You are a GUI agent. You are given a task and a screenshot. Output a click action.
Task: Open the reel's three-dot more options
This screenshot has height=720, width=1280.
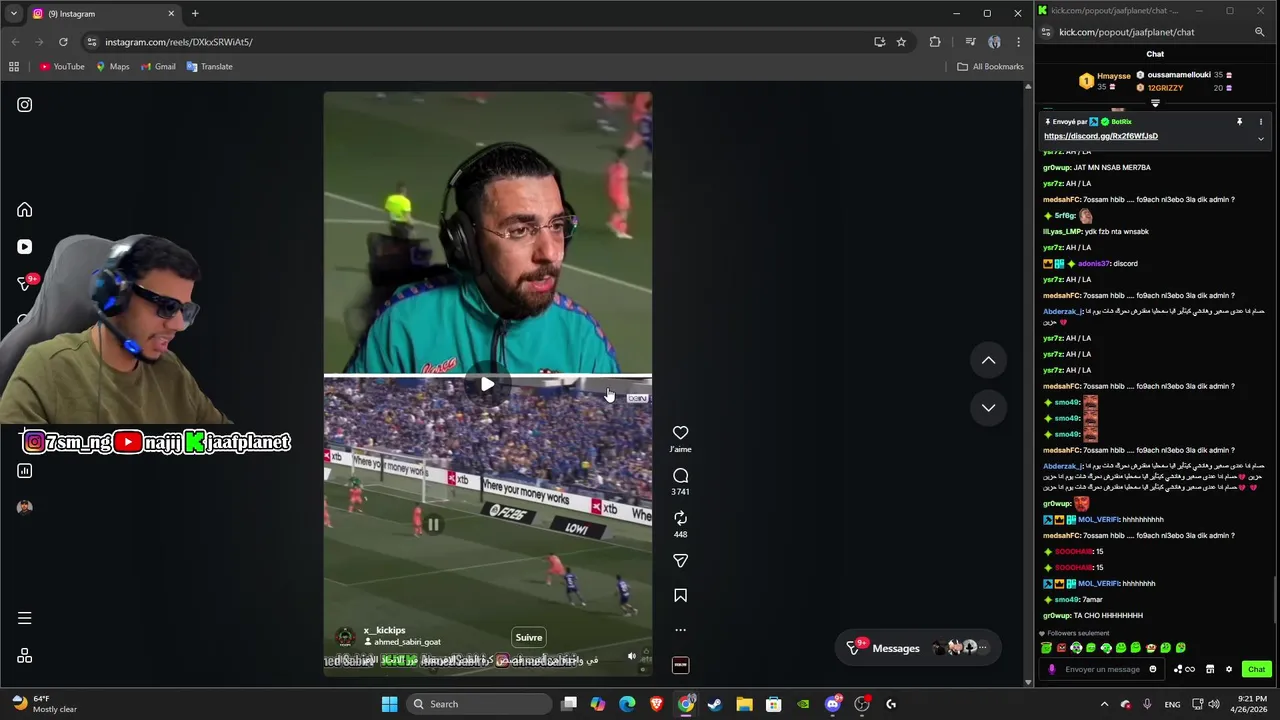680,630
